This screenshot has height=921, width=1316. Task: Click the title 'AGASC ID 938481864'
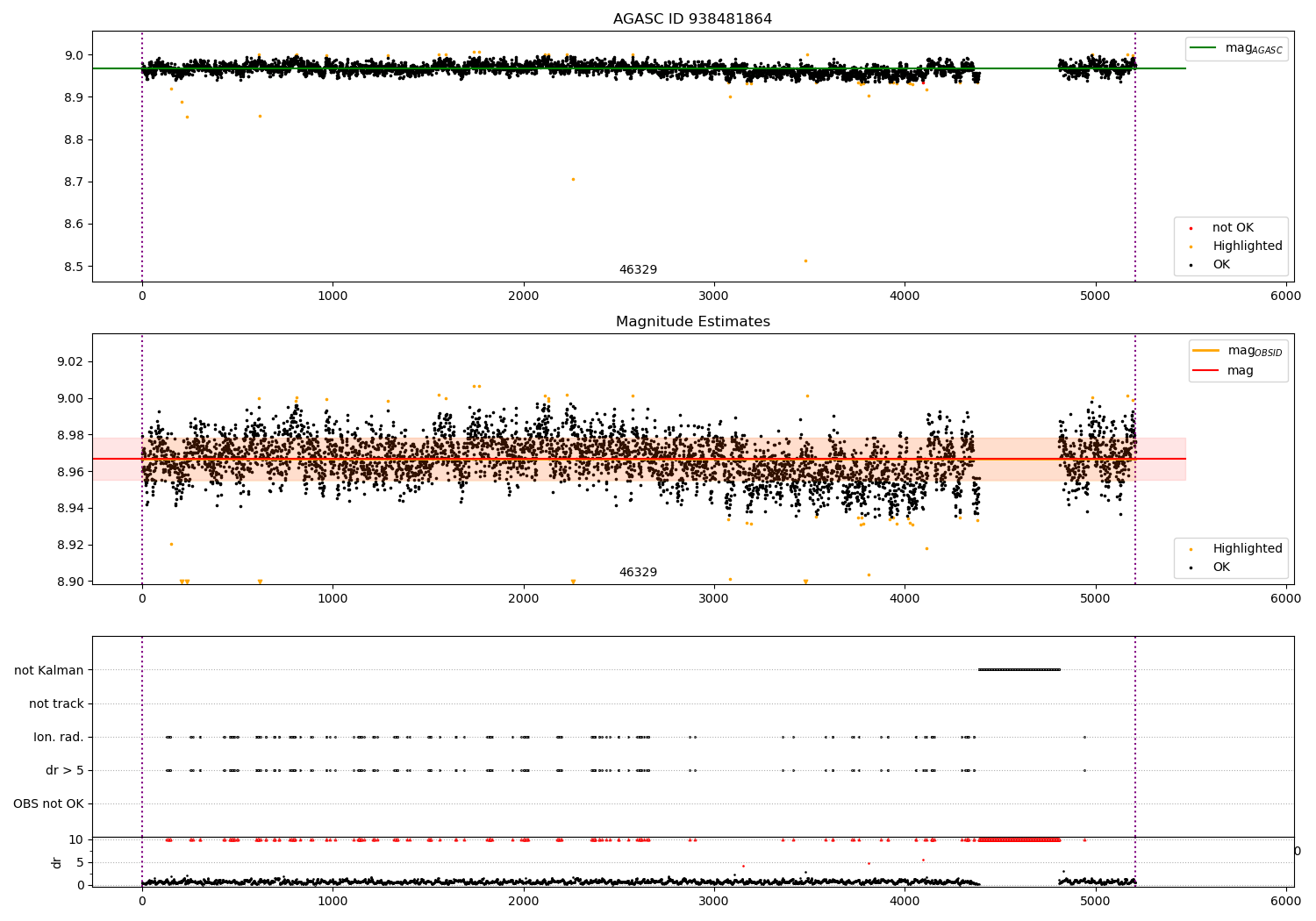(x=692, y=19)
